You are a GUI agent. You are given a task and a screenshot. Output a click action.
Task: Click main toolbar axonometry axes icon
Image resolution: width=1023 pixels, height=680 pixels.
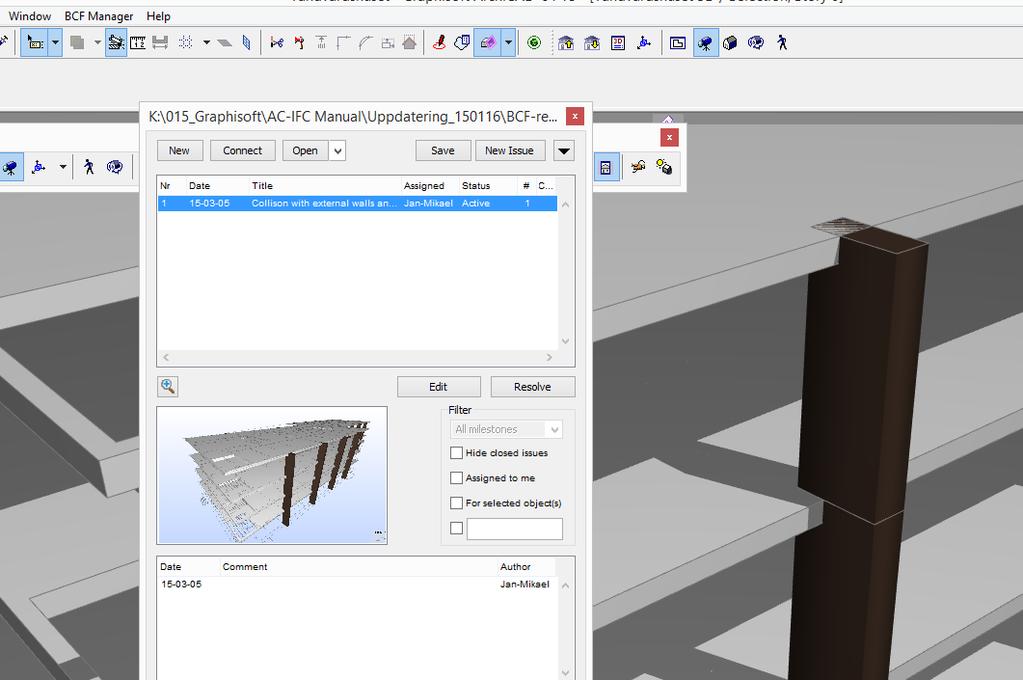click(x=644, y=43)
